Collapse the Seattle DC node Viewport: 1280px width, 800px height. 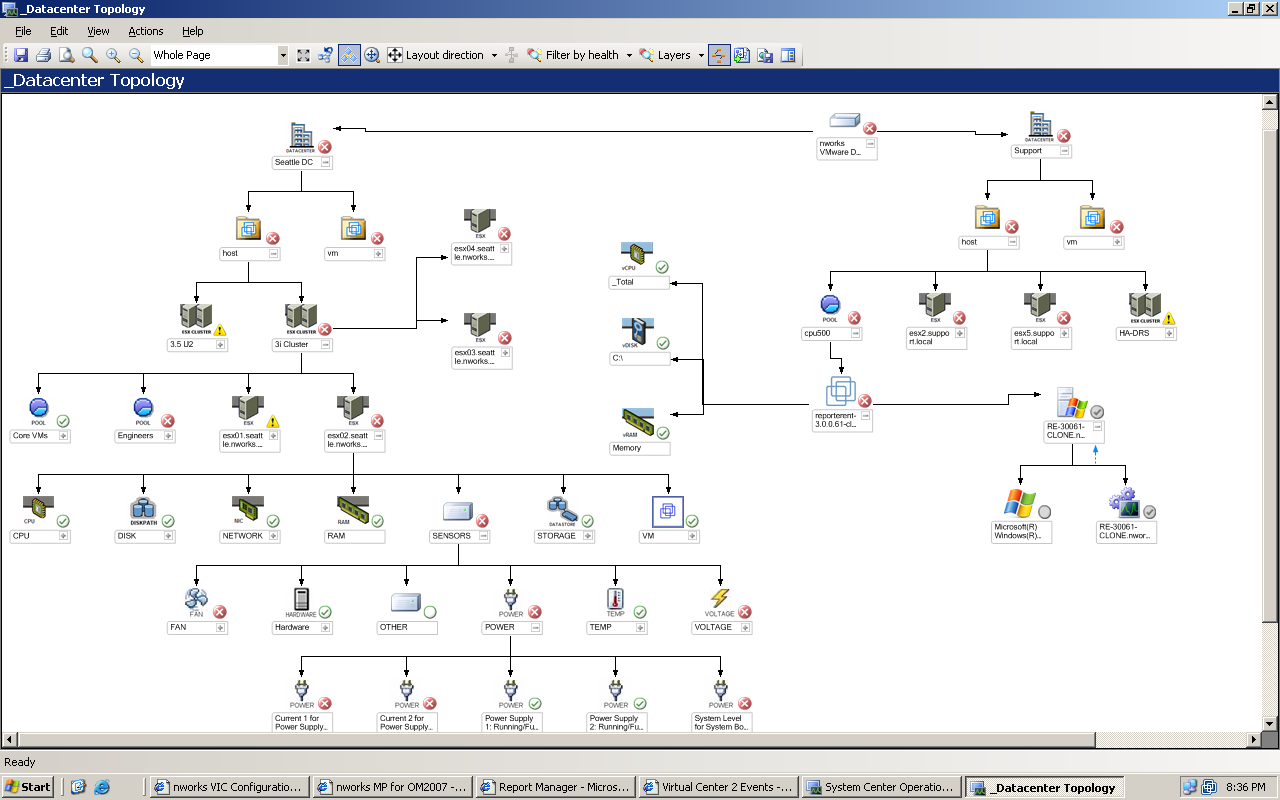(x=326, y=162)
